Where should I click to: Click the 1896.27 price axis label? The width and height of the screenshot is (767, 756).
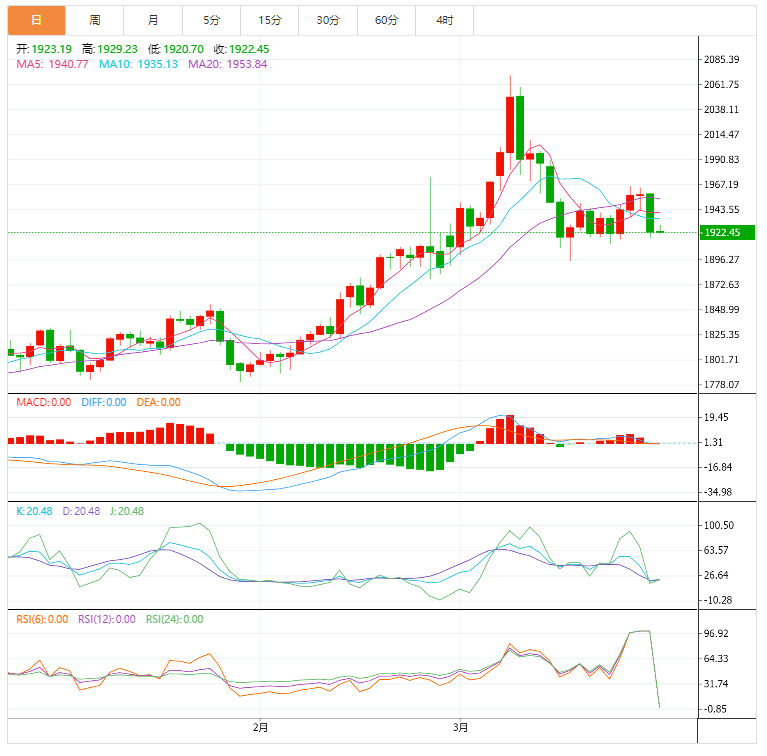pyautogui.click(x=722, y=260)
